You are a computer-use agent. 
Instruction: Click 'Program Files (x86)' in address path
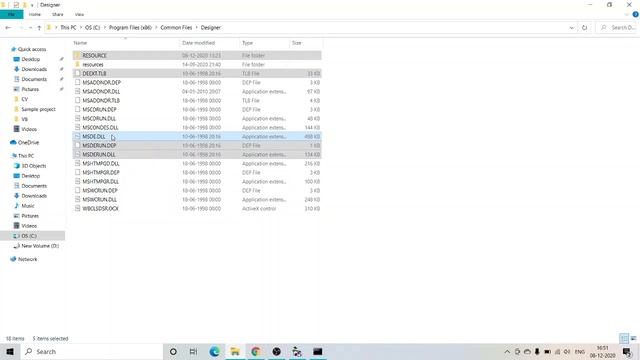[x=130, y=28]
